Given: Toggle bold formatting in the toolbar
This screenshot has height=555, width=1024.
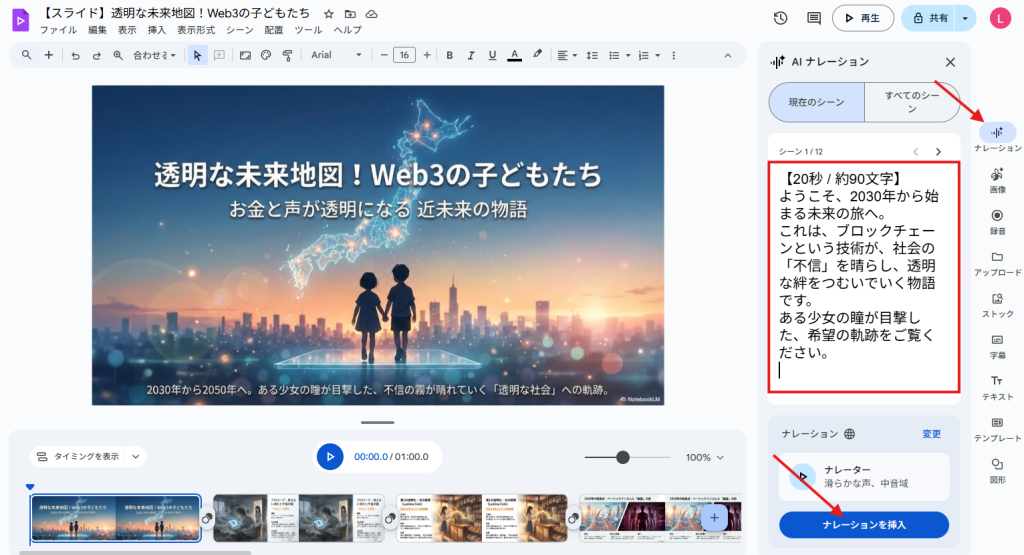Looking at the screenshot, I should pos(449,55).
